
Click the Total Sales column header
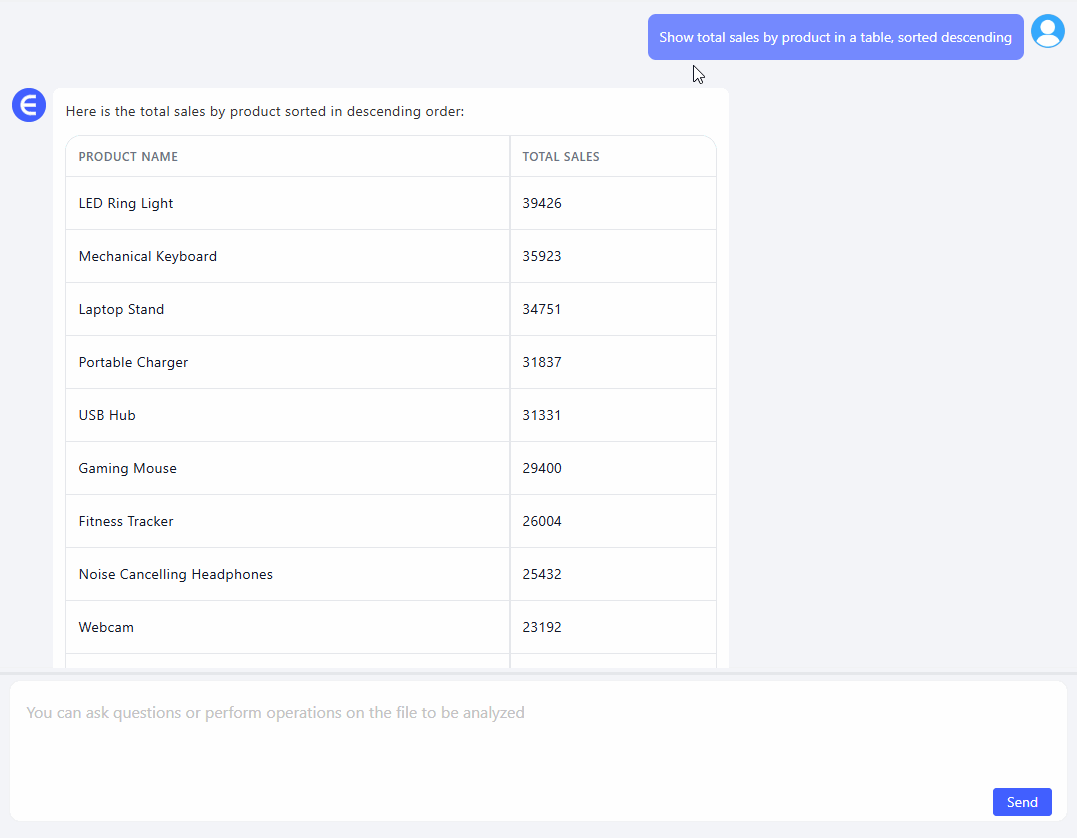561,157
